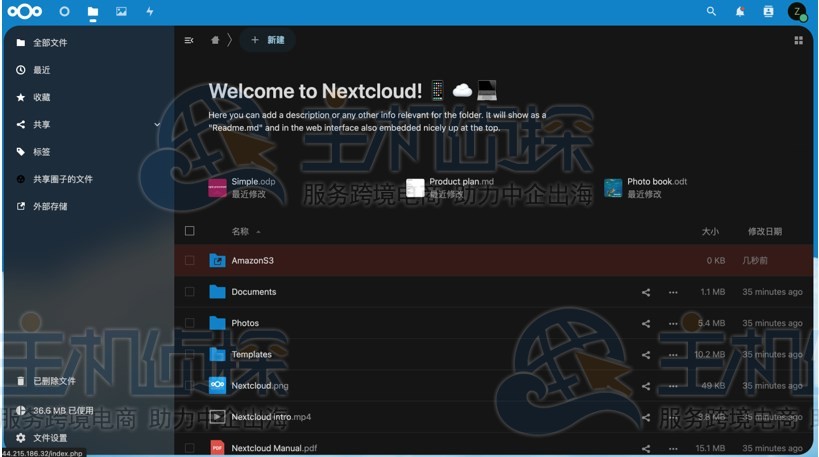Sort by 修改日期 column header
Image resolution: width=819 pixels, height=457 pixels.
pos(765,231)
